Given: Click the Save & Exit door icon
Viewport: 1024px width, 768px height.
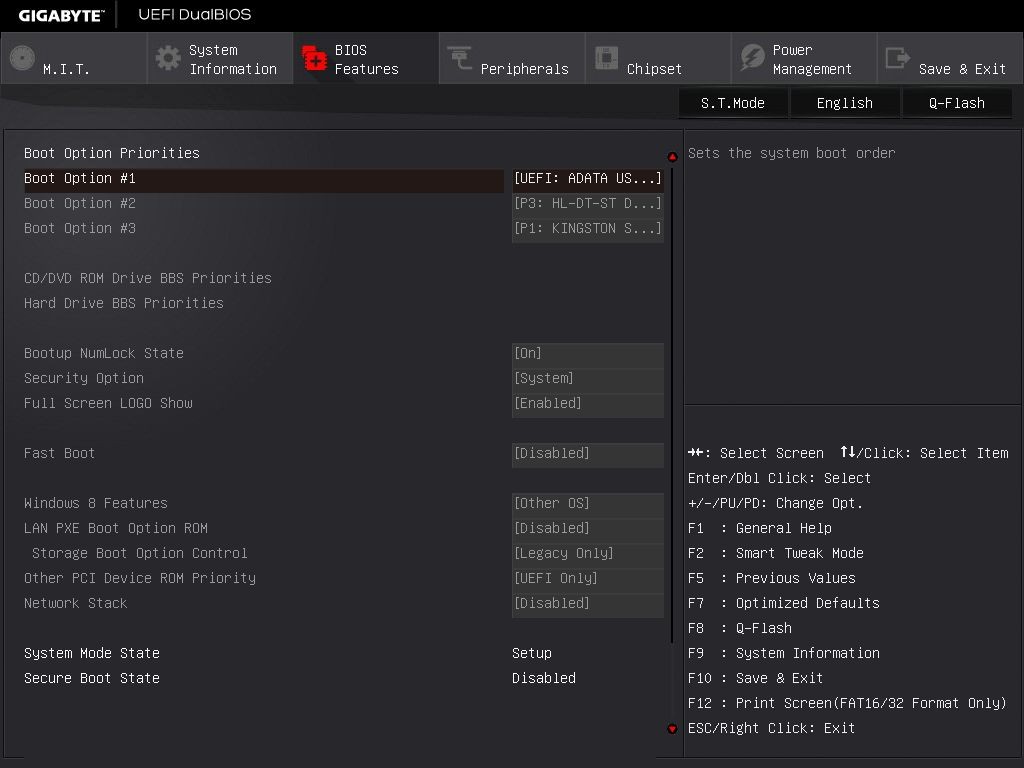Looking at the screenshot, I should tap(898, 58).
